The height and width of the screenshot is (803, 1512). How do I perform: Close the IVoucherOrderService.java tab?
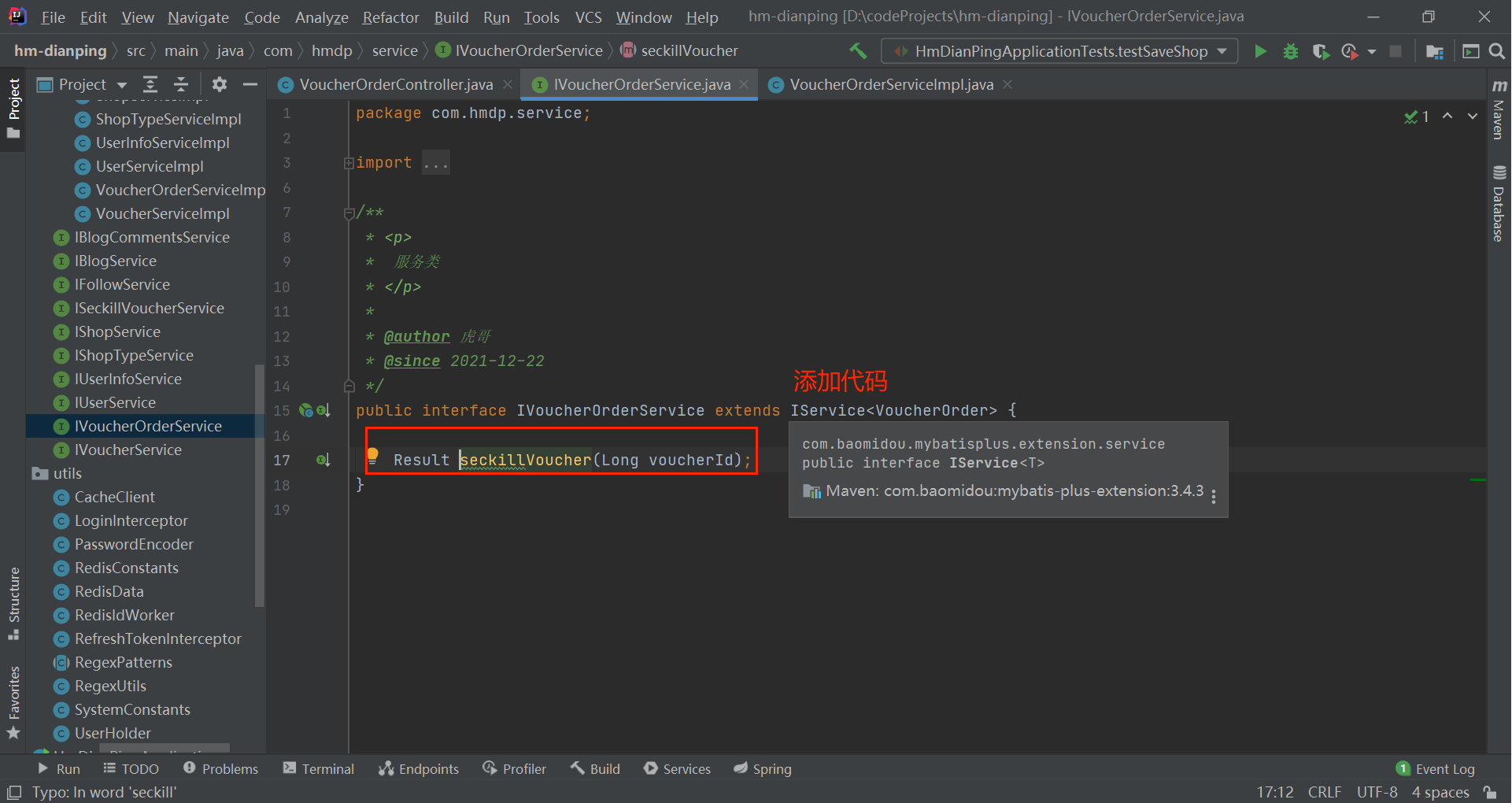click(x=744, y=84)
